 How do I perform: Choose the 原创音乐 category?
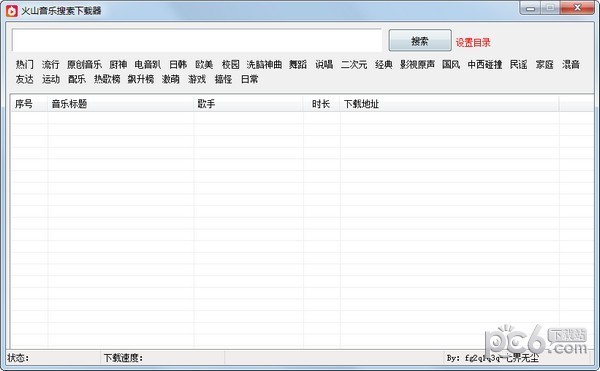pyautogui.click(x=84, y=64)
